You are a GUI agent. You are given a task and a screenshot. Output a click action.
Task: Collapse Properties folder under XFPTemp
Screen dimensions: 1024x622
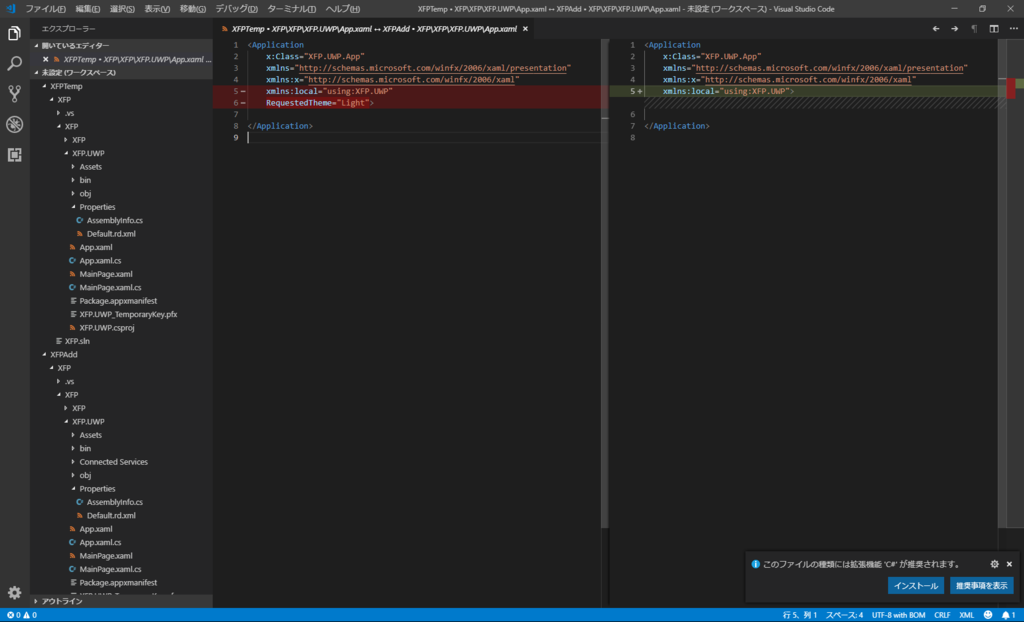coord(121,207)
